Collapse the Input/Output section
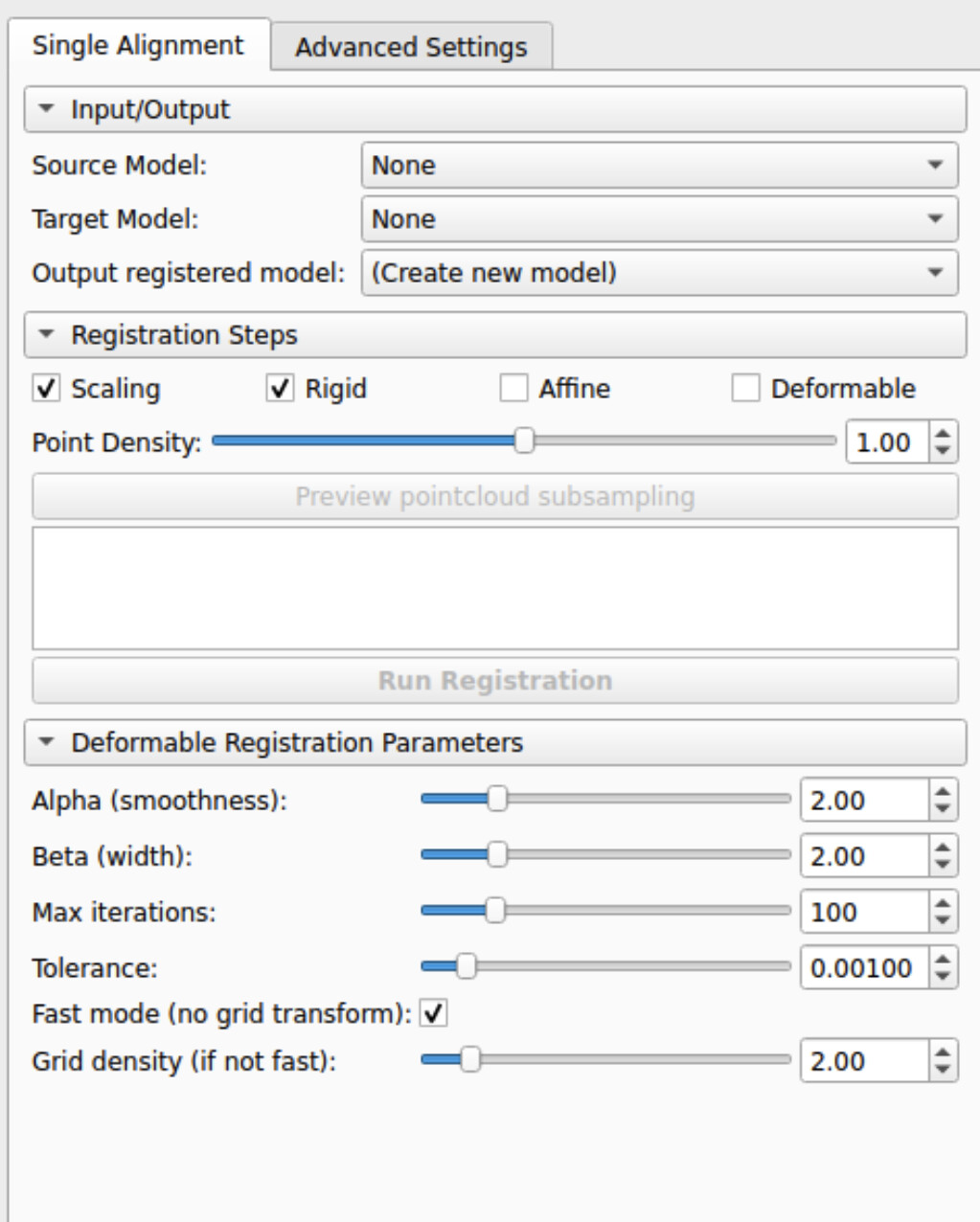 pyautogui.click(x=46, y=109)
